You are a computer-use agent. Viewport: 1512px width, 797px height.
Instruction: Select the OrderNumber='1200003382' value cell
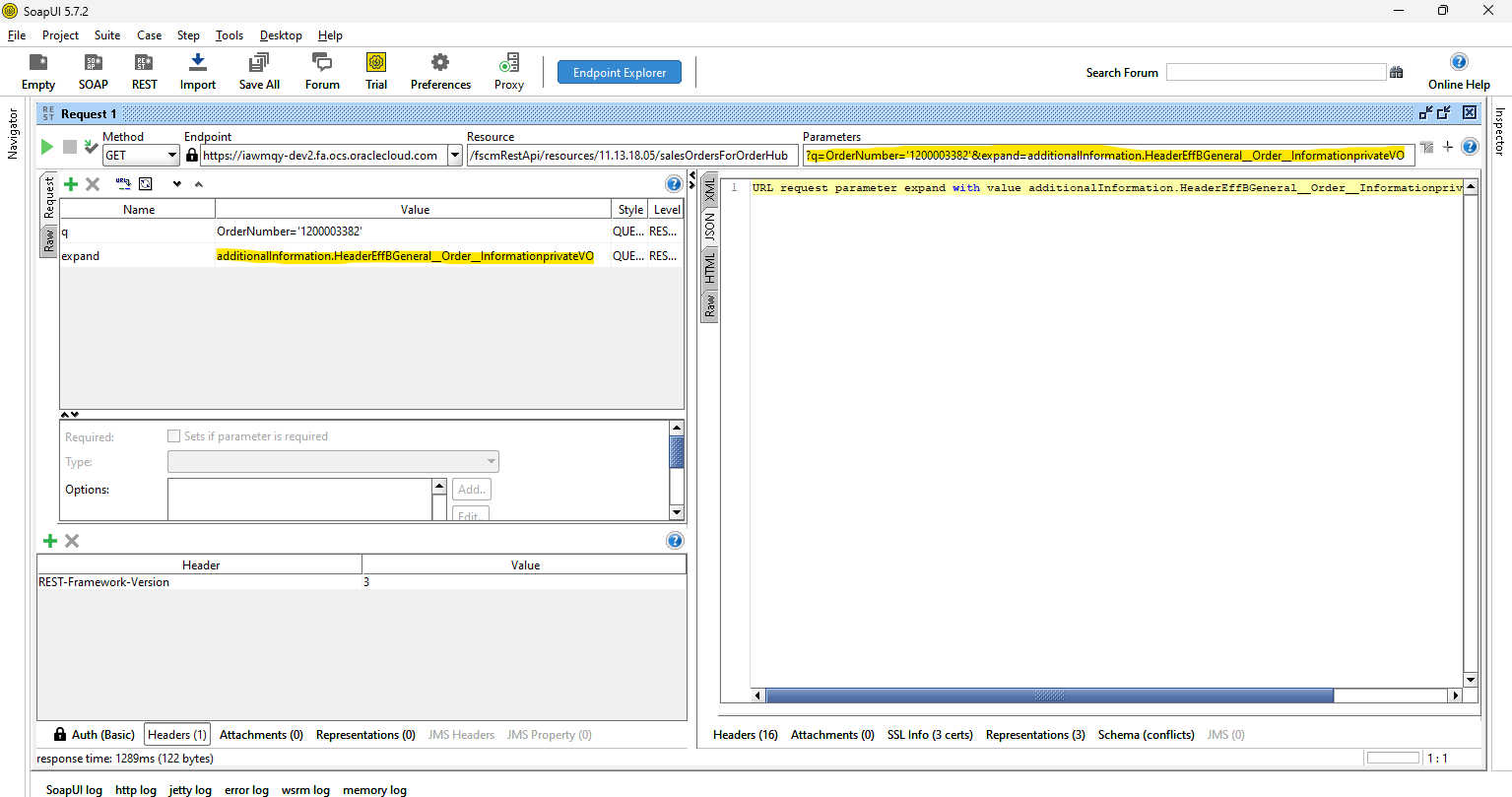point(413,232)
